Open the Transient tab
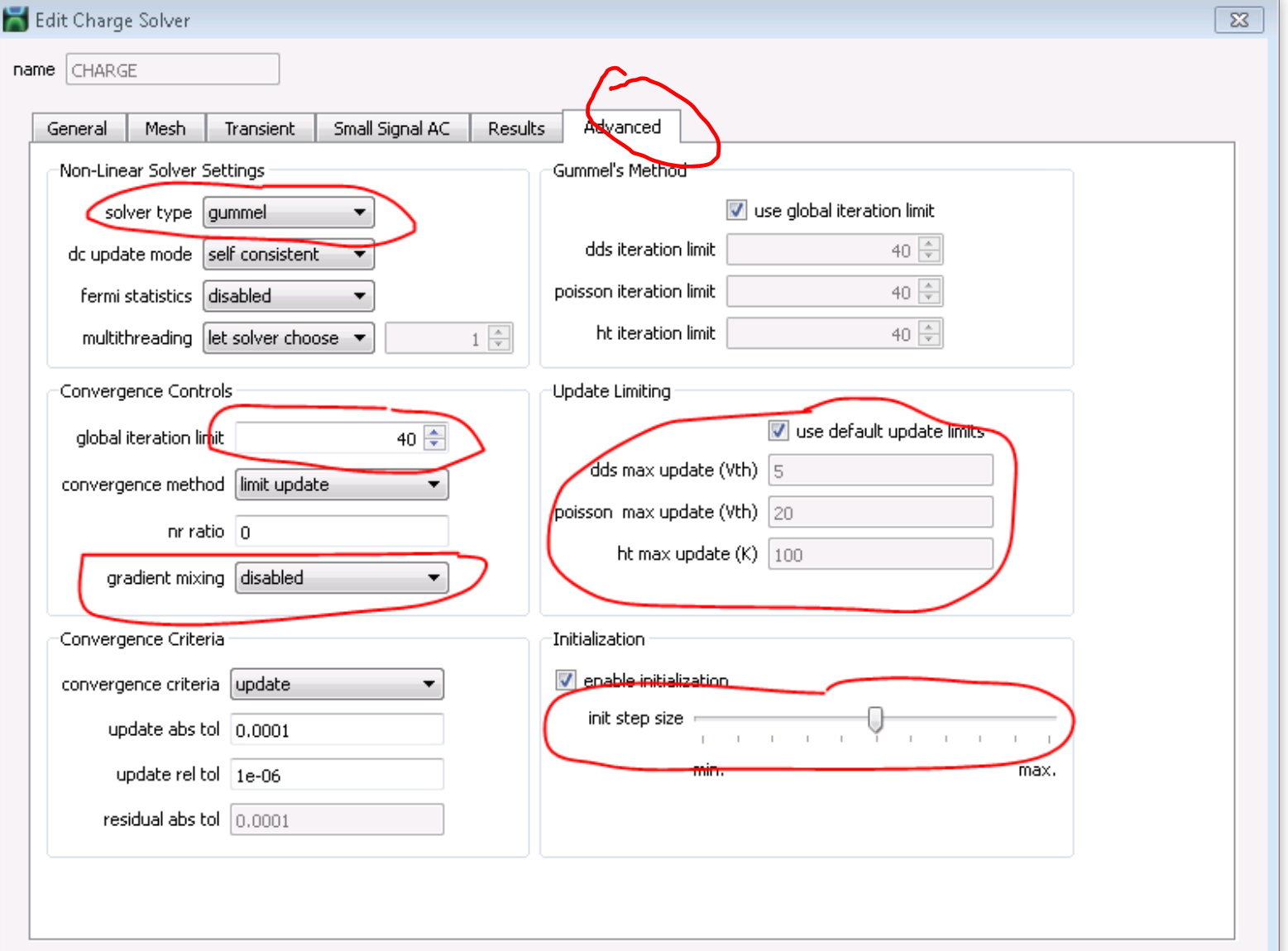1288x951 pixels. click(260, 128)
